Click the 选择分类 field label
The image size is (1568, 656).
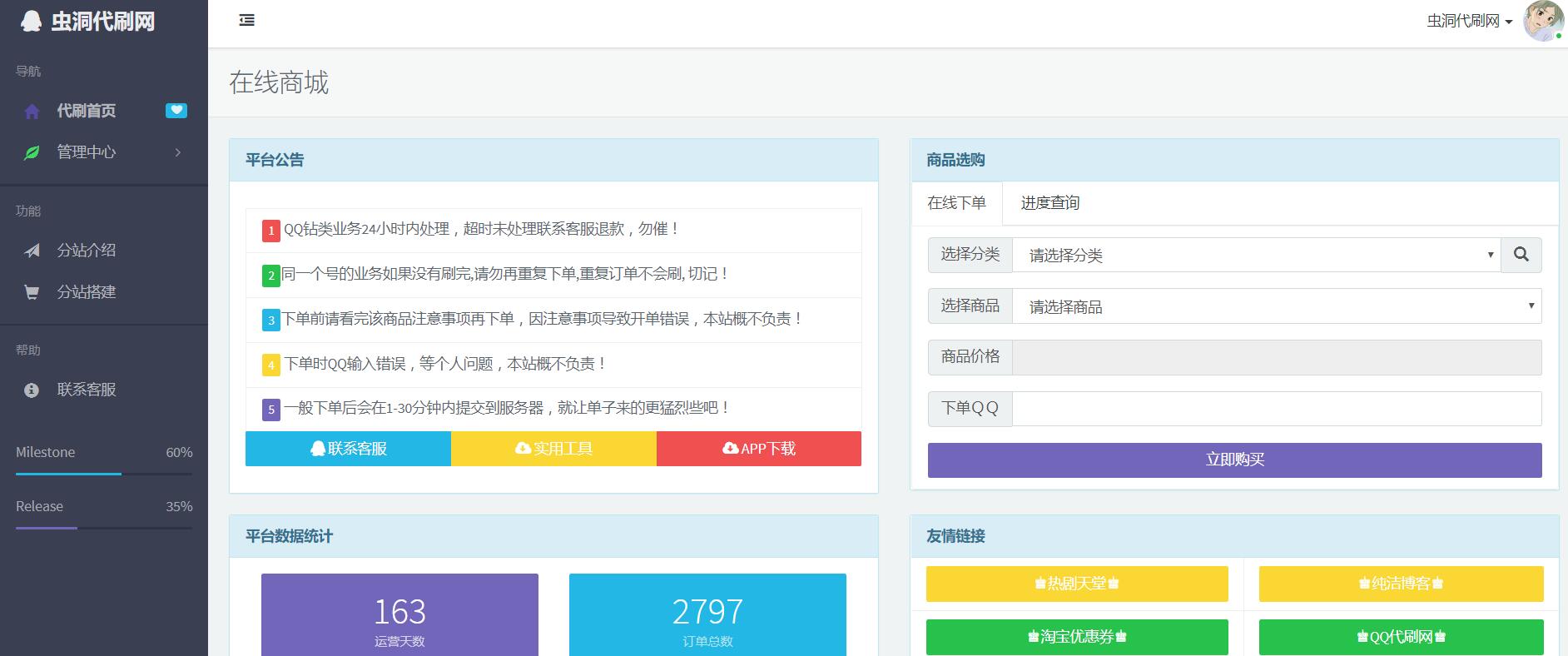click(x=970, y=255)
